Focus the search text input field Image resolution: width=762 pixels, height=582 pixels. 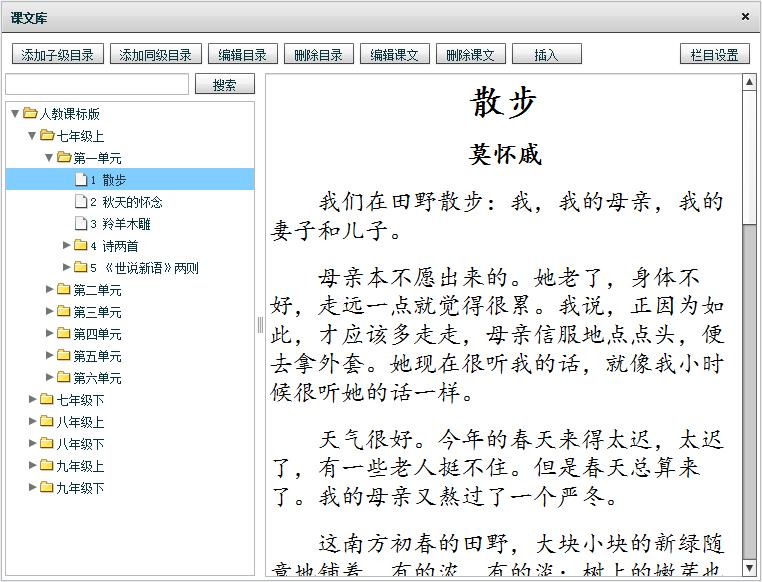pos(97,85)
